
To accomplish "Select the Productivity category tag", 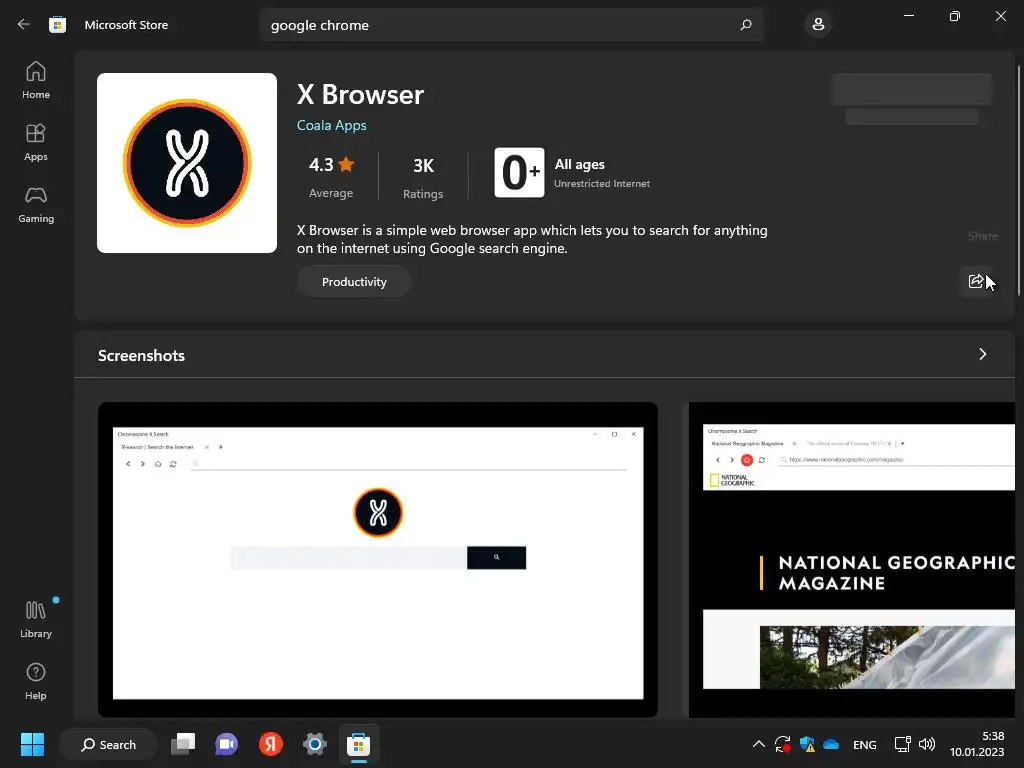I will [354, 281].
